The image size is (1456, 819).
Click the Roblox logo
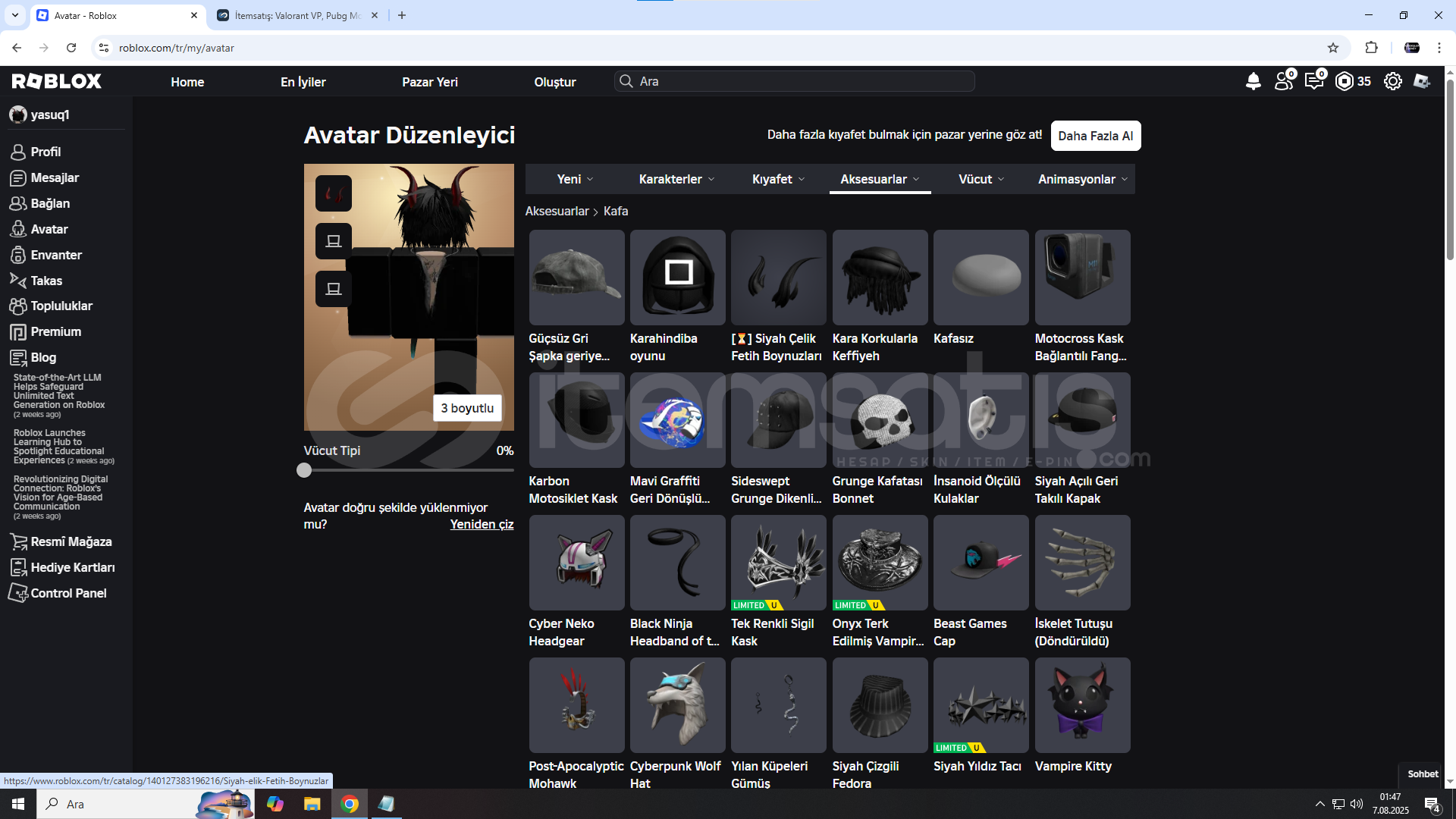(x=56, y=81)
